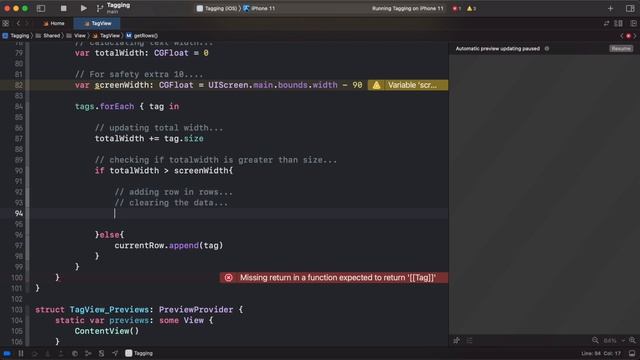This screenshot has width=640, height=360.
Task: Pin the canvas preview
Action: (x=456, y=340)
